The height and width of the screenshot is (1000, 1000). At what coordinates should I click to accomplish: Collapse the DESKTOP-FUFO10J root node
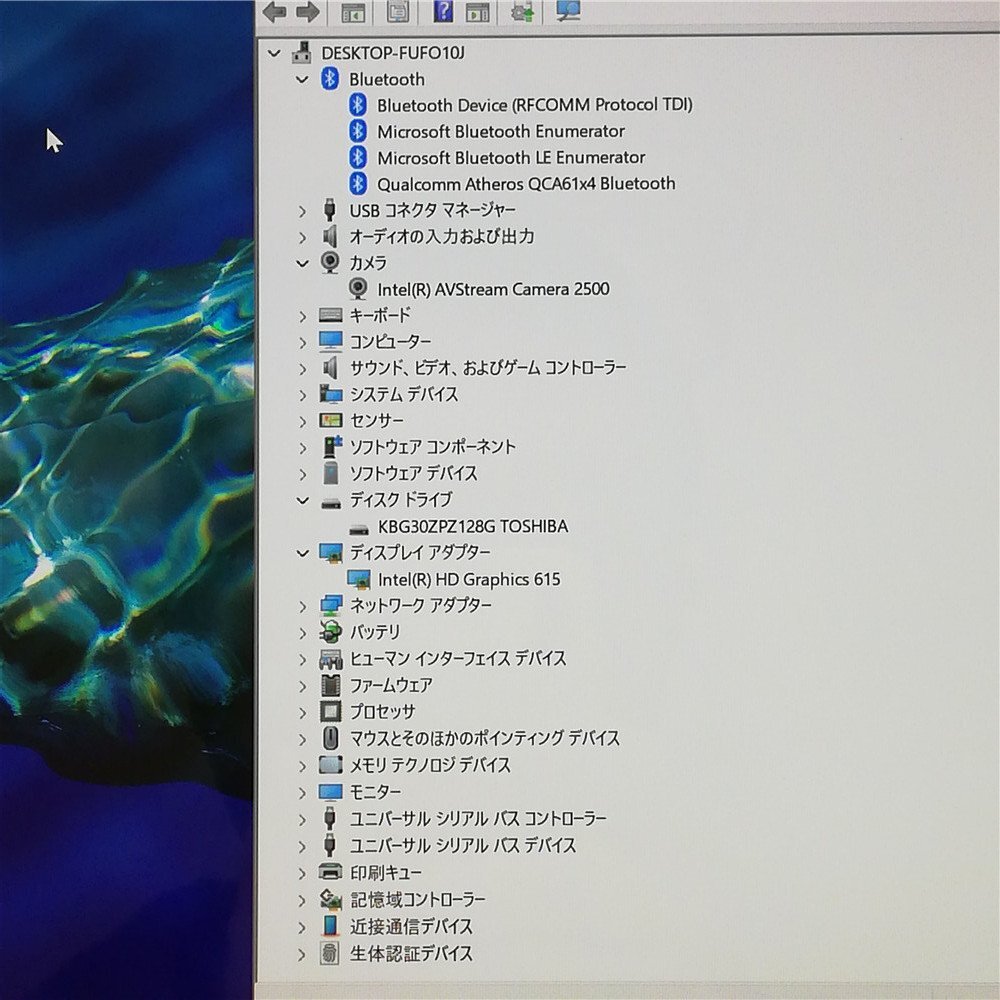pyautogui.click(x=274, y=53)
